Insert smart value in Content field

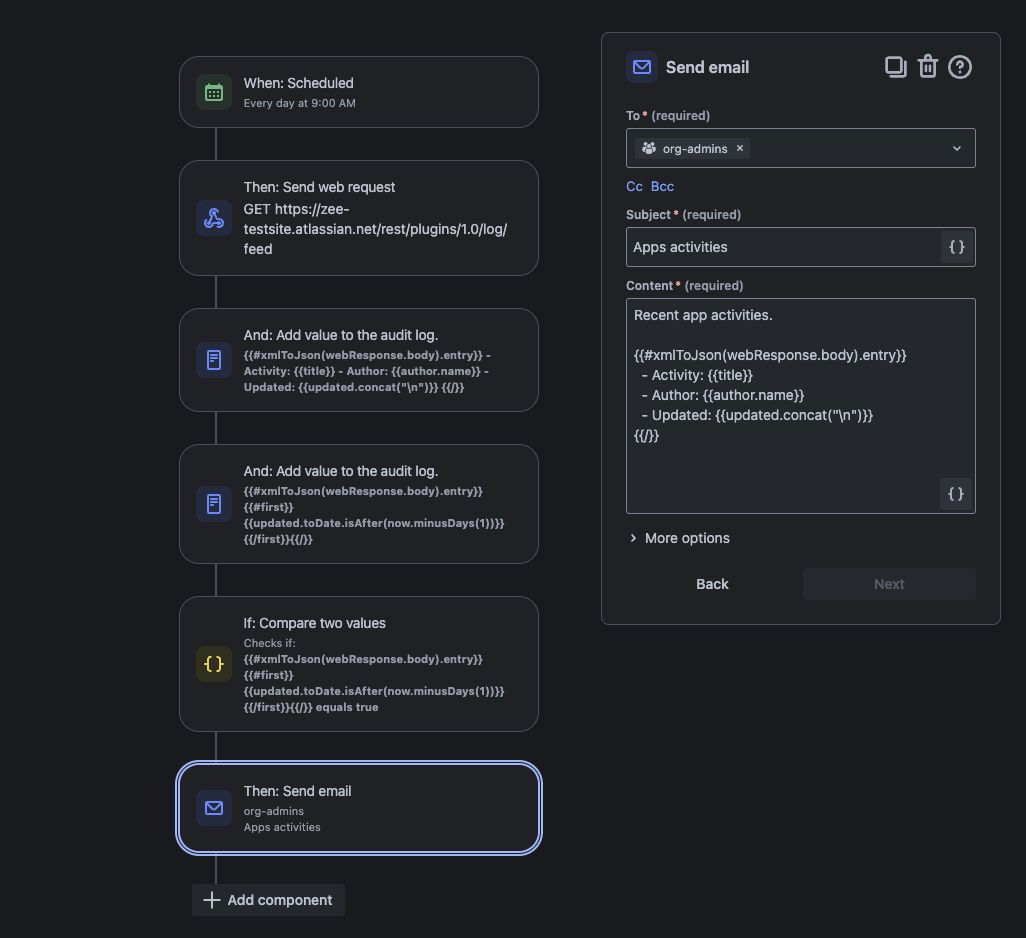[x=956, y=494]
